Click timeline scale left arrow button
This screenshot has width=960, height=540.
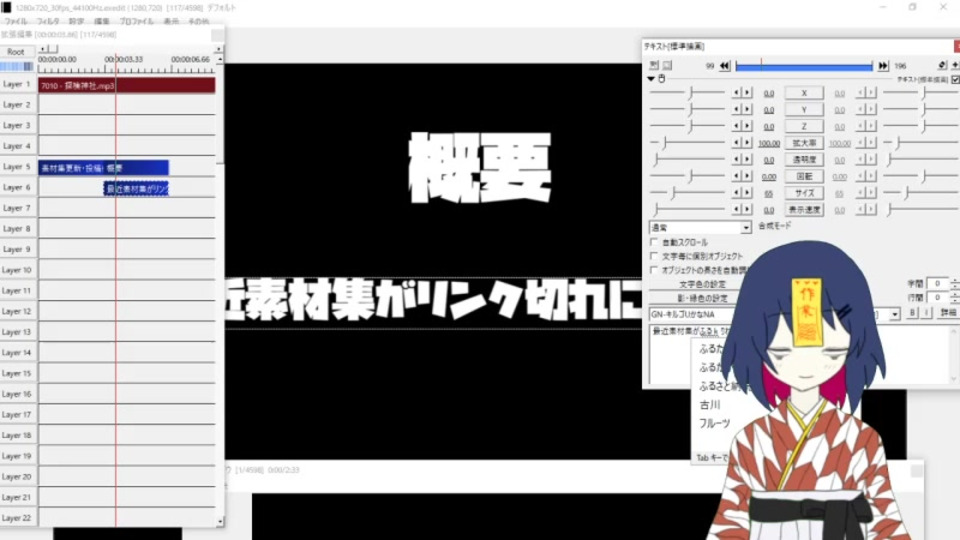(43, 48)
